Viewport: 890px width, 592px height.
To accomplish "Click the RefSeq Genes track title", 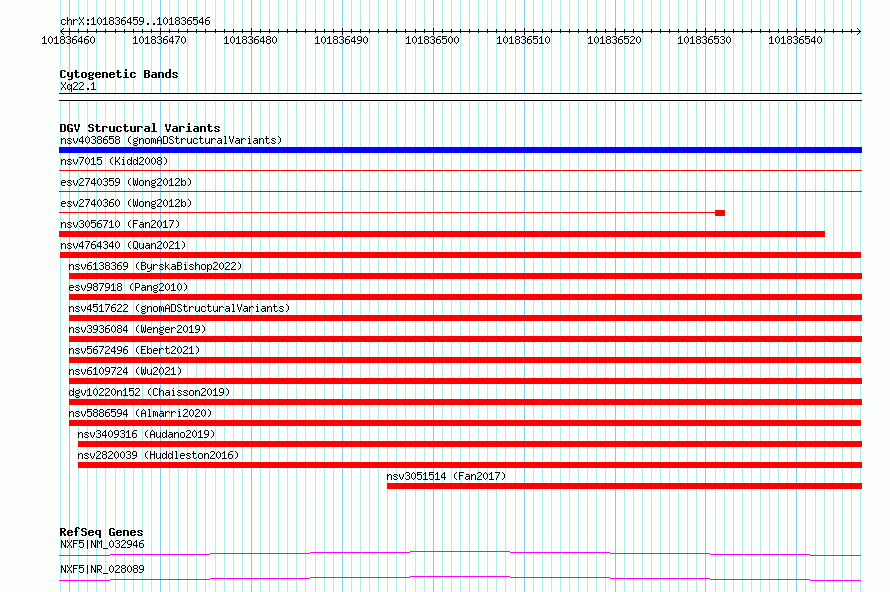I will point(101,532).
